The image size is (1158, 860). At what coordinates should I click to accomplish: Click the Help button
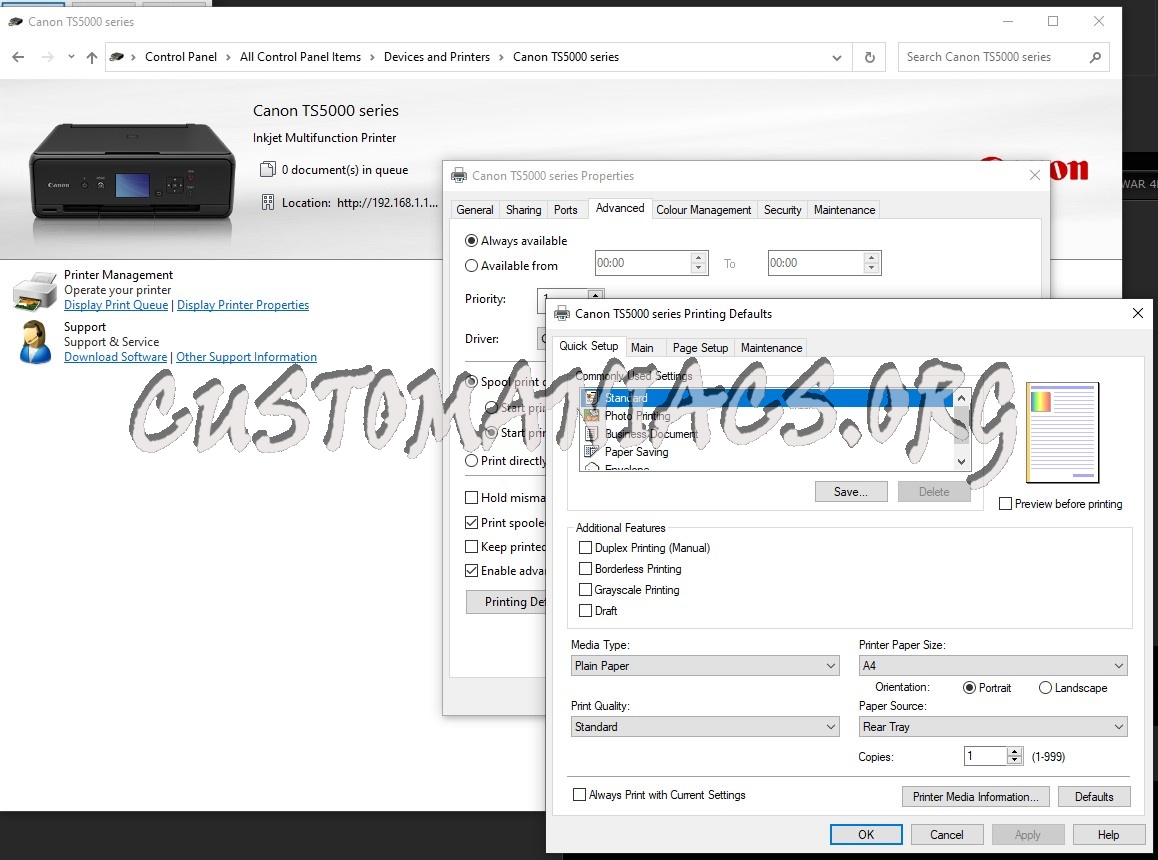tap(1108, 835)
